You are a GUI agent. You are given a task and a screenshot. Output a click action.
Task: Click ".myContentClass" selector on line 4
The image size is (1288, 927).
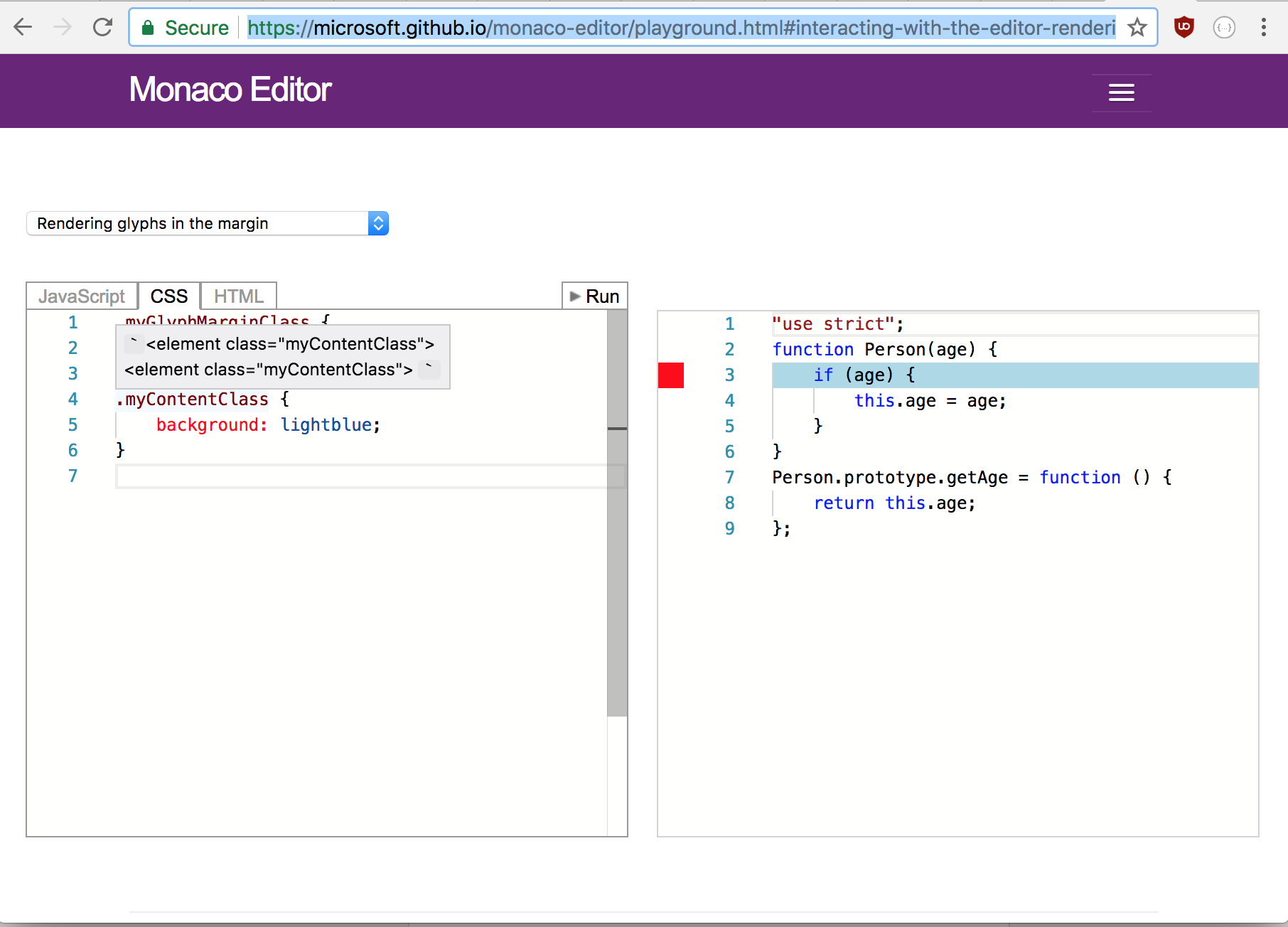pos(193,400)
